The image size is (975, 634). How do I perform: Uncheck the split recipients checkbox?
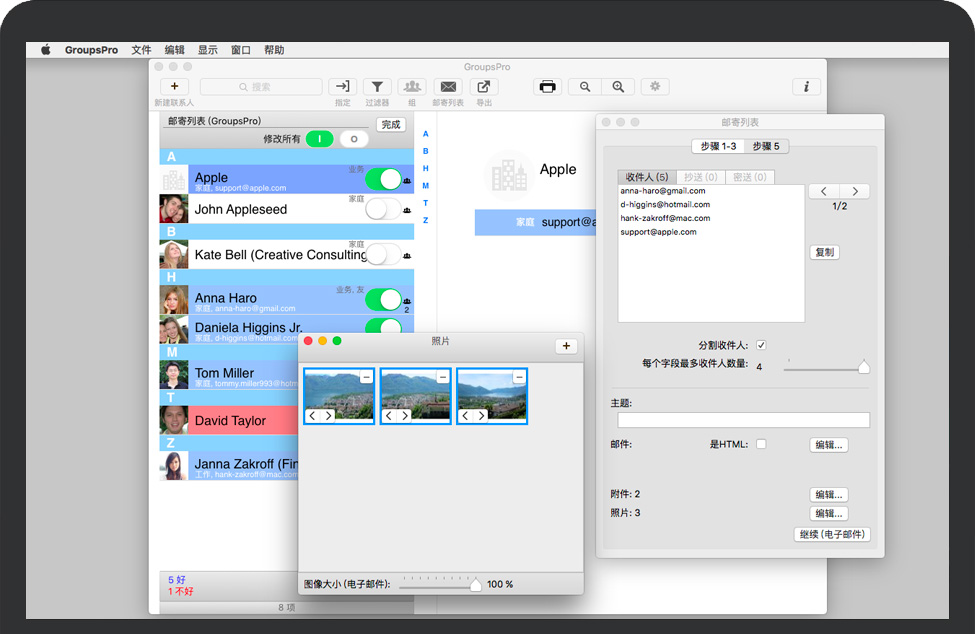click(761, 345)
